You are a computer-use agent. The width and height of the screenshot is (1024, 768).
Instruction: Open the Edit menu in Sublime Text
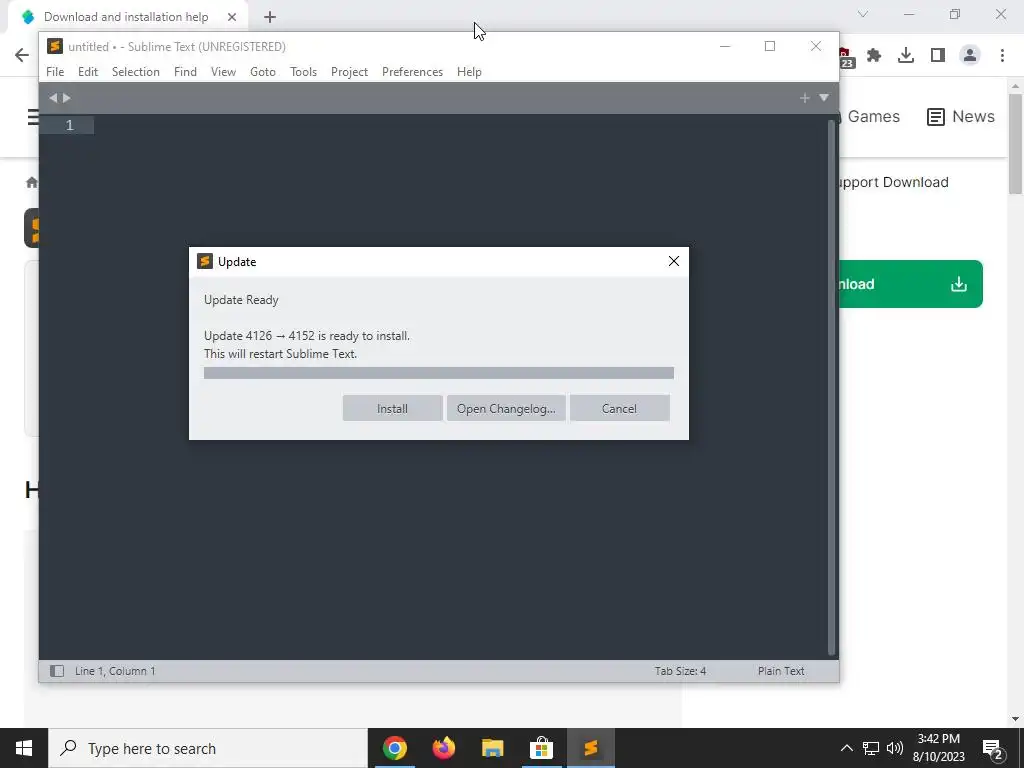pyautogui.click(x=88, y=72)
